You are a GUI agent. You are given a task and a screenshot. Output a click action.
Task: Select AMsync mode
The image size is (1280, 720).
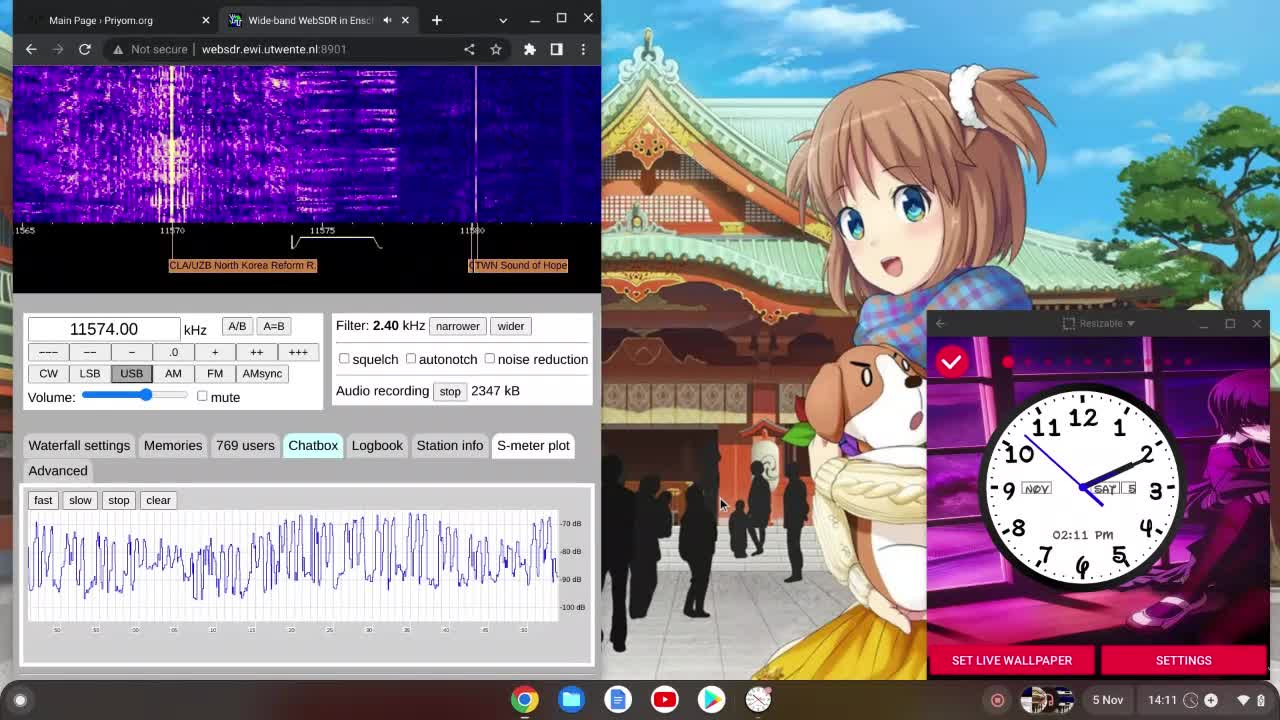click(x=262, y=374)
